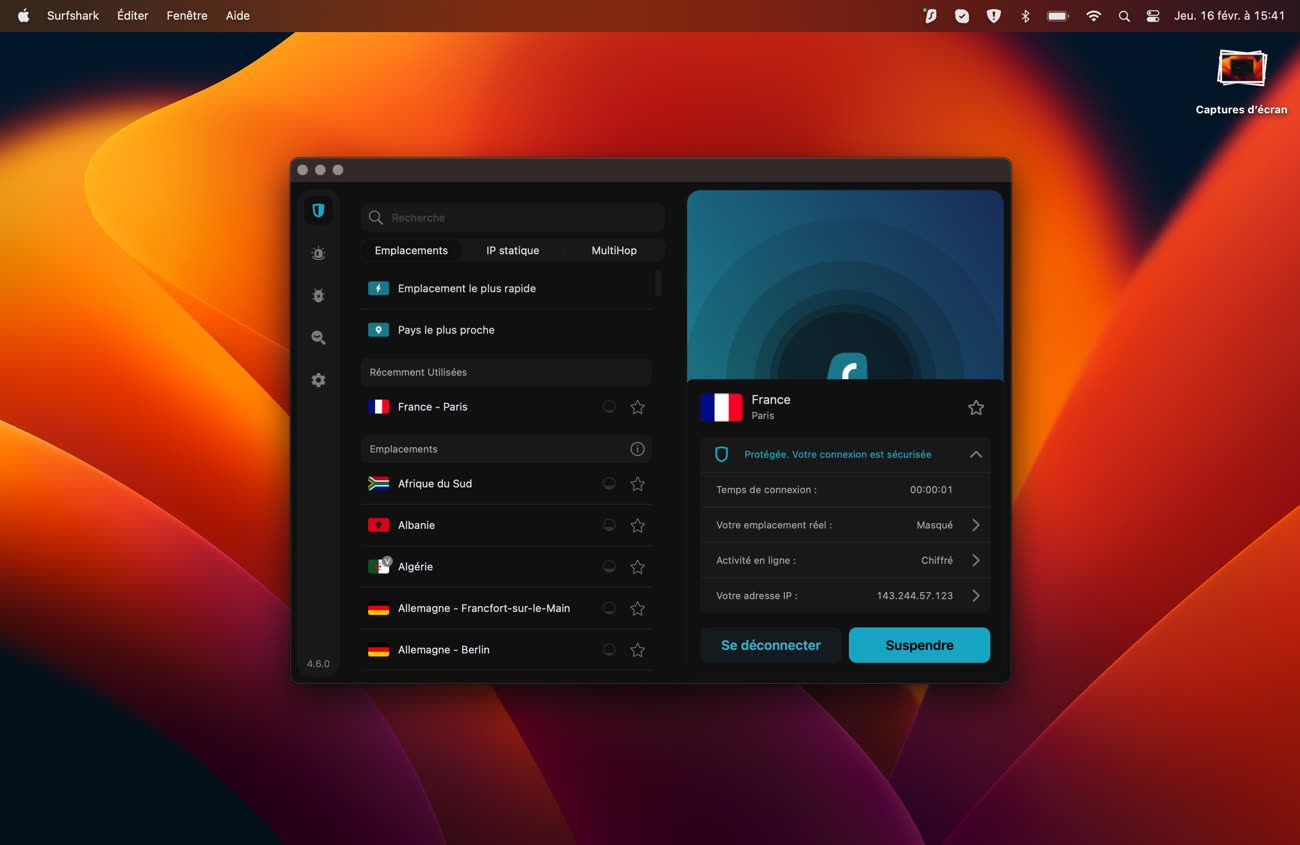
Task: Switch to the IP statique tab
Action: (x=513, y=250)
